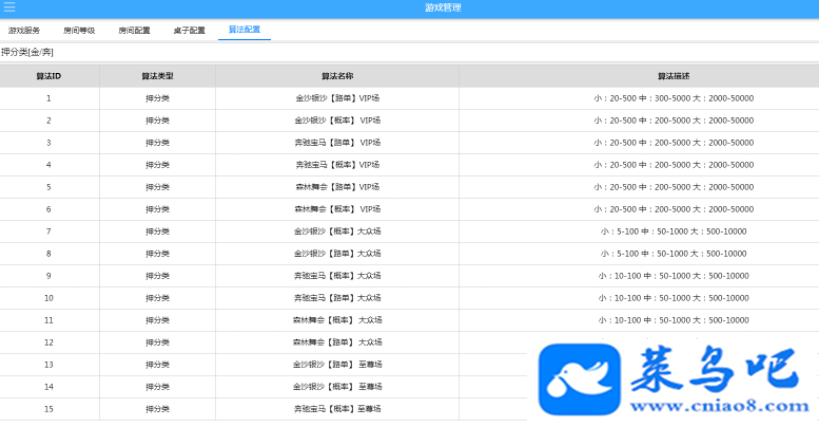Click the 算法描述 column header
This screenshot has width=822, height=427.
coord(674,76)
